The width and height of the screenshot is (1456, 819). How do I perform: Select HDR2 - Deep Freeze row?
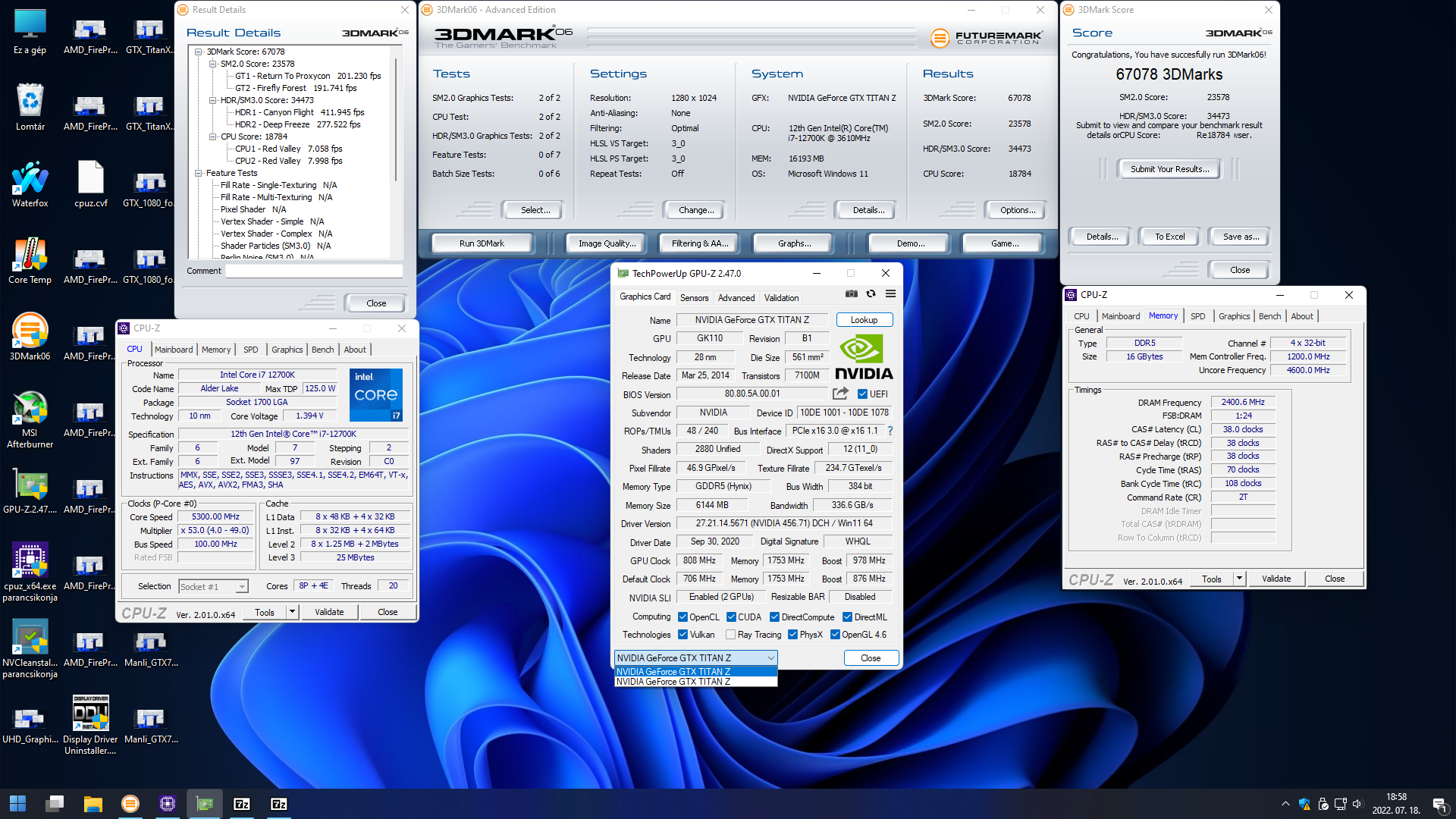click(297, 124)
